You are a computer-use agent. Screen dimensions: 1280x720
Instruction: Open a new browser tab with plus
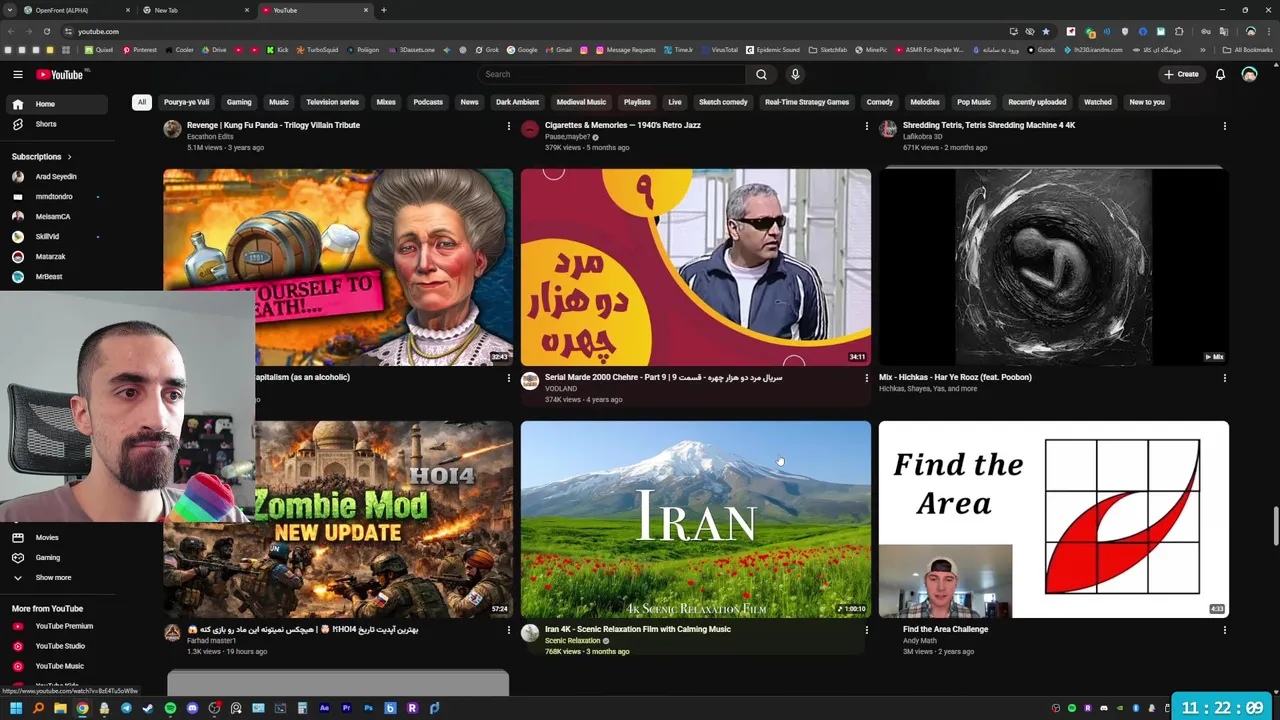[x=384, y=10]
